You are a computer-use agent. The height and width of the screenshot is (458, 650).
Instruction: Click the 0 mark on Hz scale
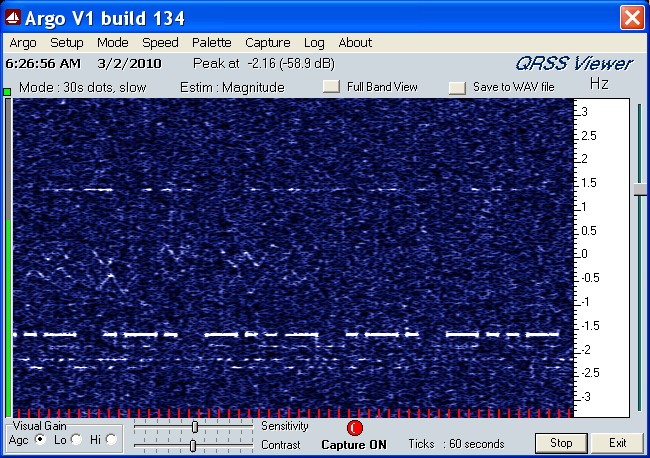pyautogui.click(x=585, y=254)
